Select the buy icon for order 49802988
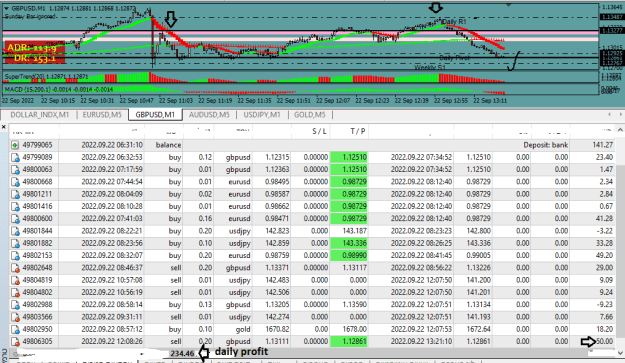Viewport: 625px width, 363px height. point(15,305)
